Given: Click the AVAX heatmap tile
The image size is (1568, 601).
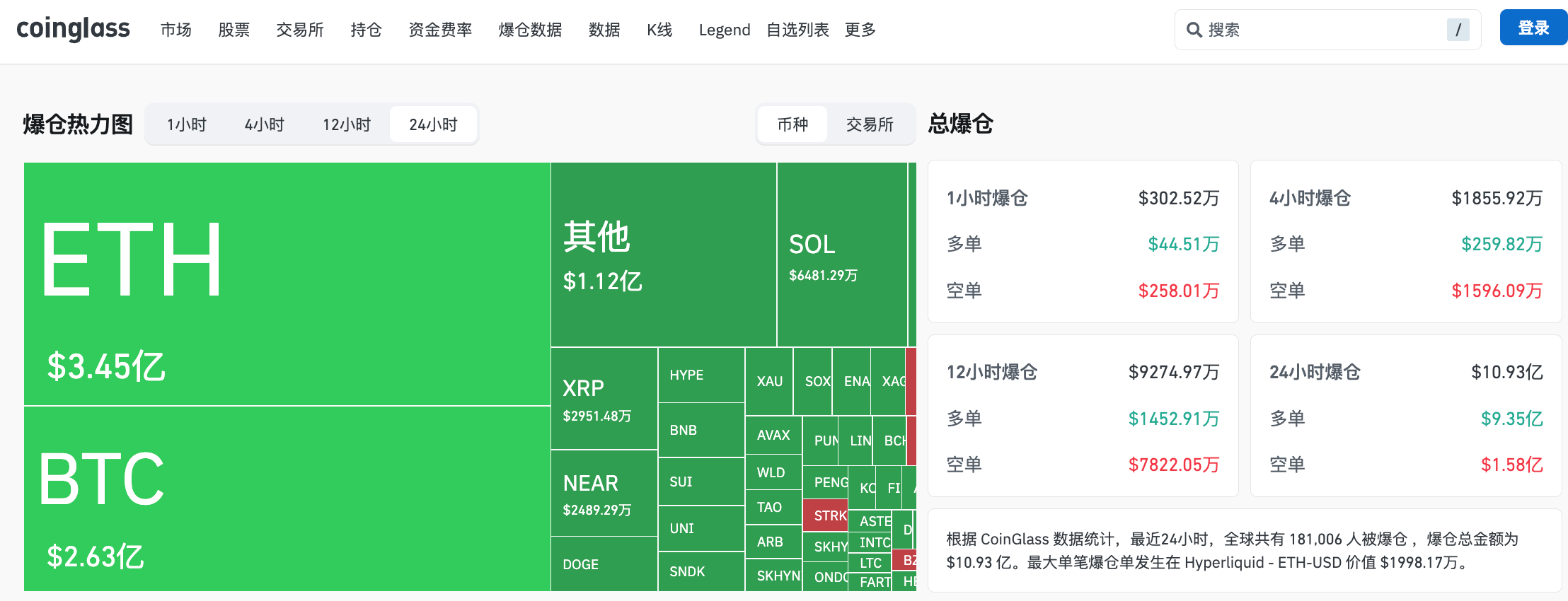Looking at the screenshot, I should [773, 436].
